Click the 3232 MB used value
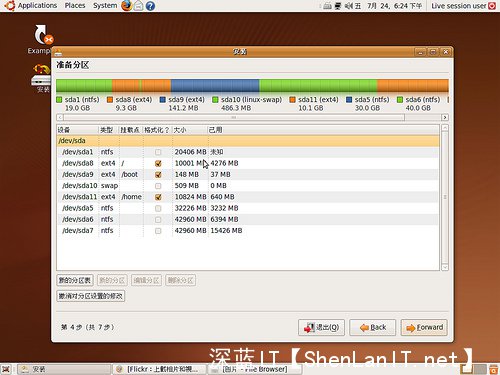The height and width of the screenshot is (375, 500). coord(224,208)
